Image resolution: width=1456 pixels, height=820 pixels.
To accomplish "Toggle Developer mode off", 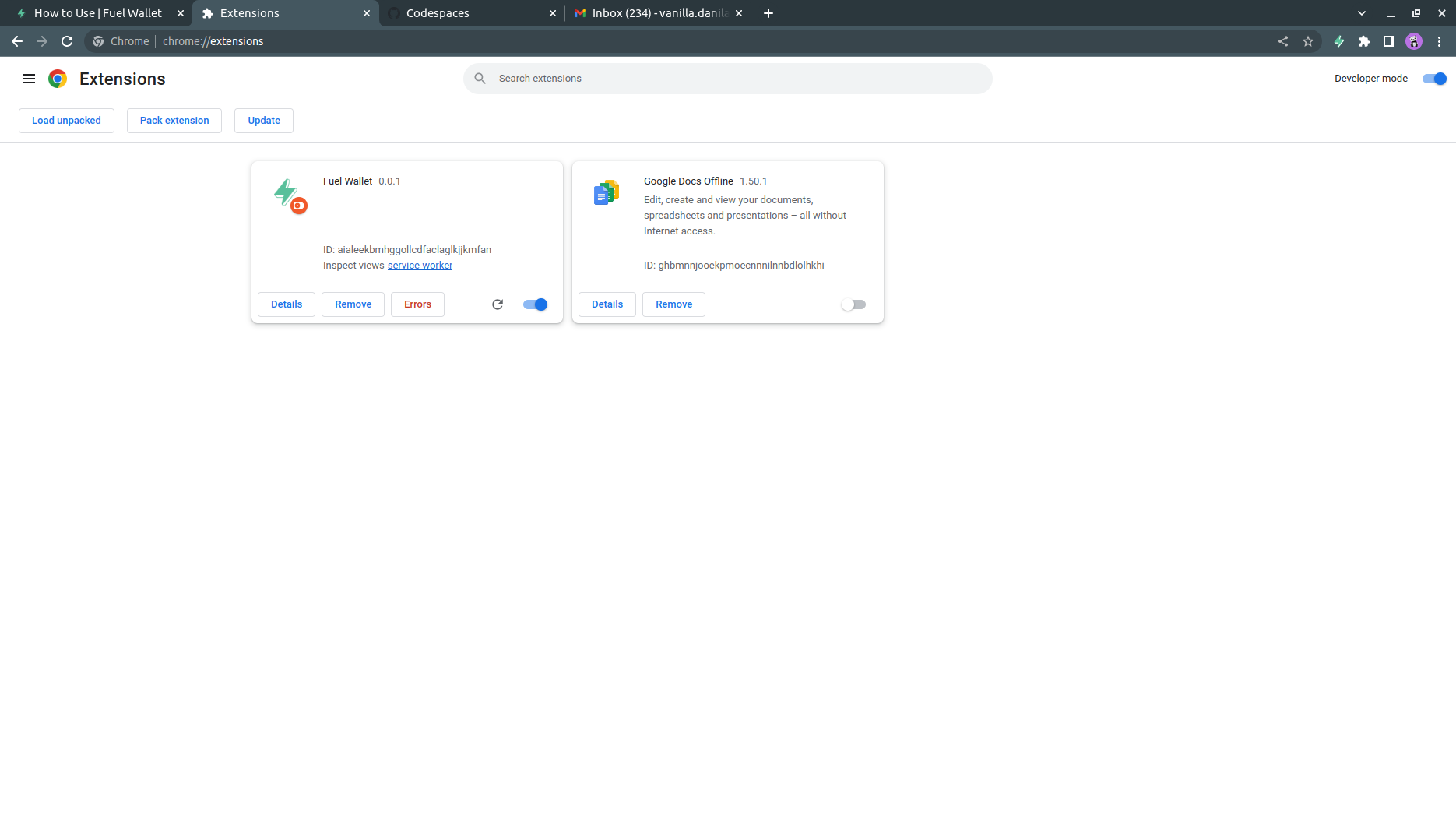I will coord(1434,79).
